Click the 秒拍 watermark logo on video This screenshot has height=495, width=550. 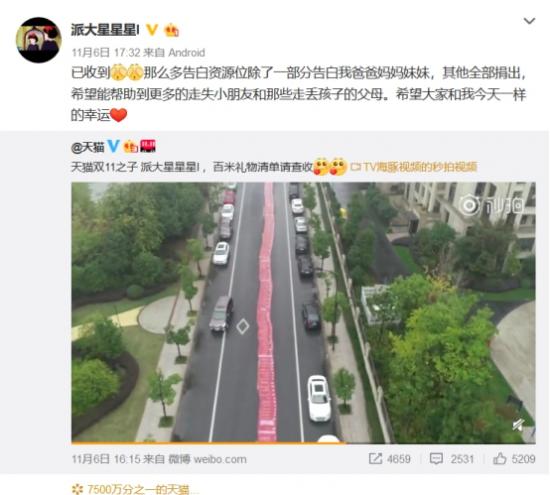click(x=493, y=206)
